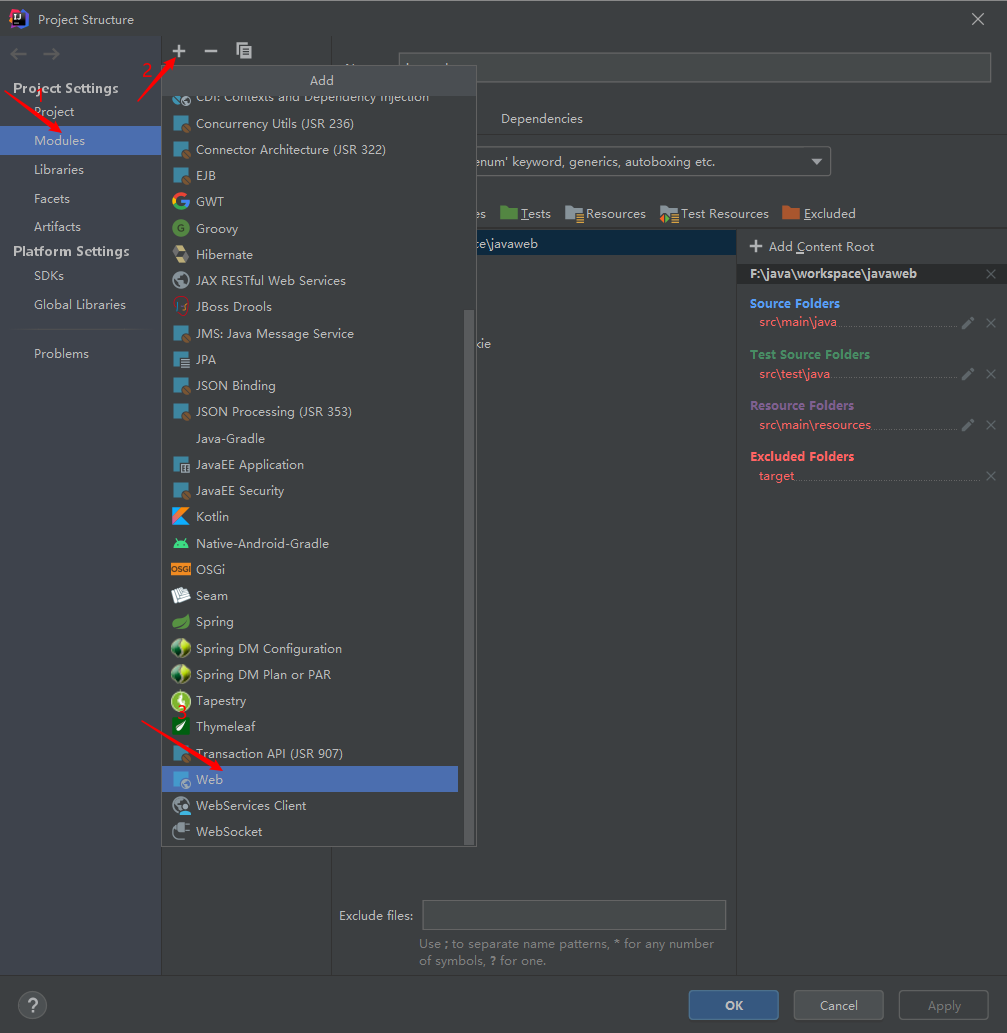Viewport: 1007px width, 1033px height.
Task: Click the Tapestry icon in the Add list
Action: (x=180, y=700)
